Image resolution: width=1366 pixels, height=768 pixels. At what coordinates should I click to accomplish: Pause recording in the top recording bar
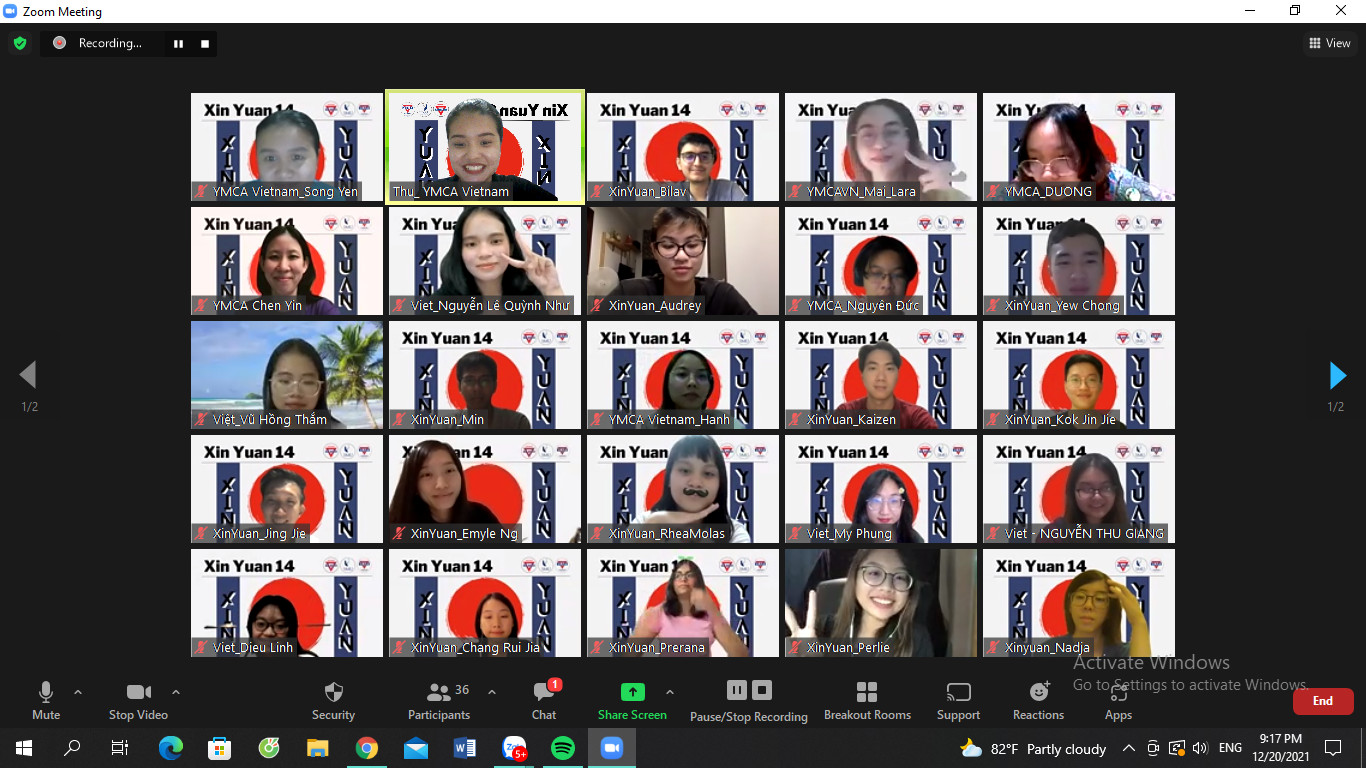click(x=179, y=43)
